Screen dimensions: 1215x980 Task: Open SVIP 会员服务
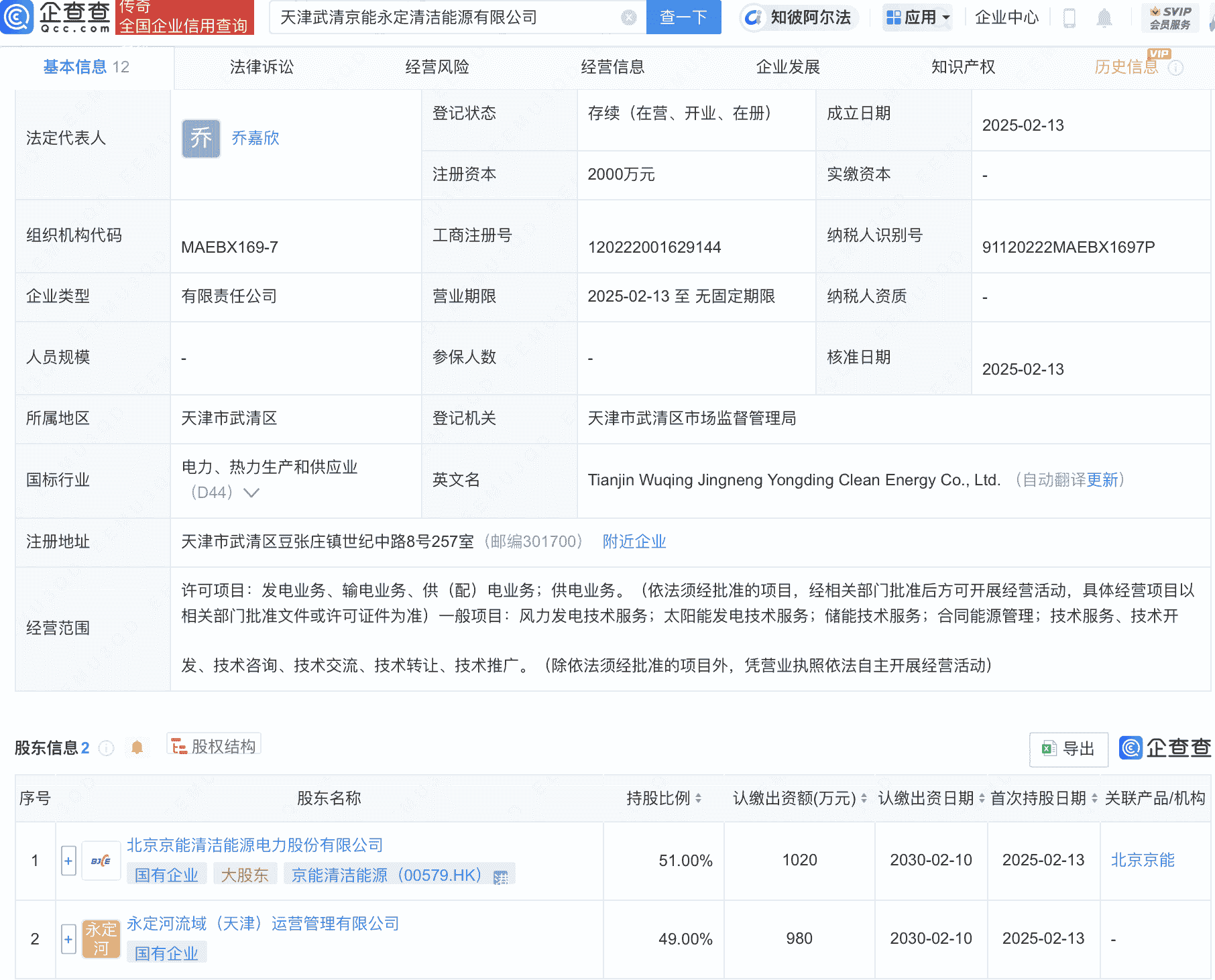click(x=1170, y=18)
